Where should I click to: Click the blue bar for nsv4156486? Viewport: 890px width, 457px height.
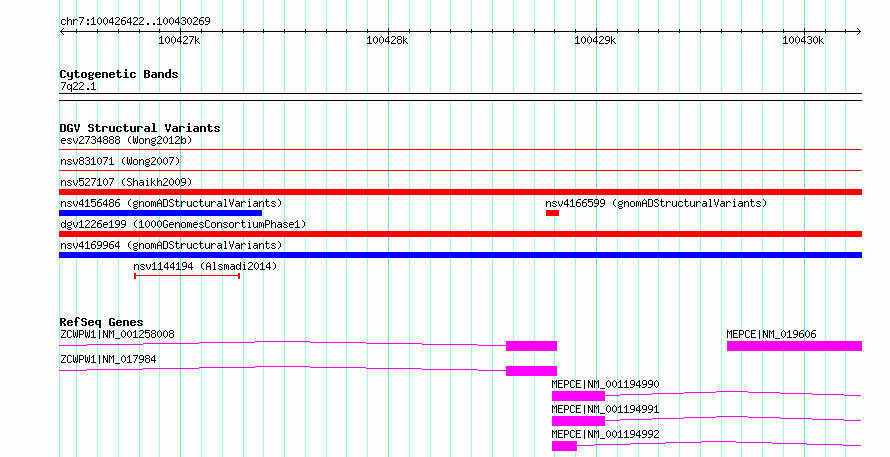click(161, 213)
